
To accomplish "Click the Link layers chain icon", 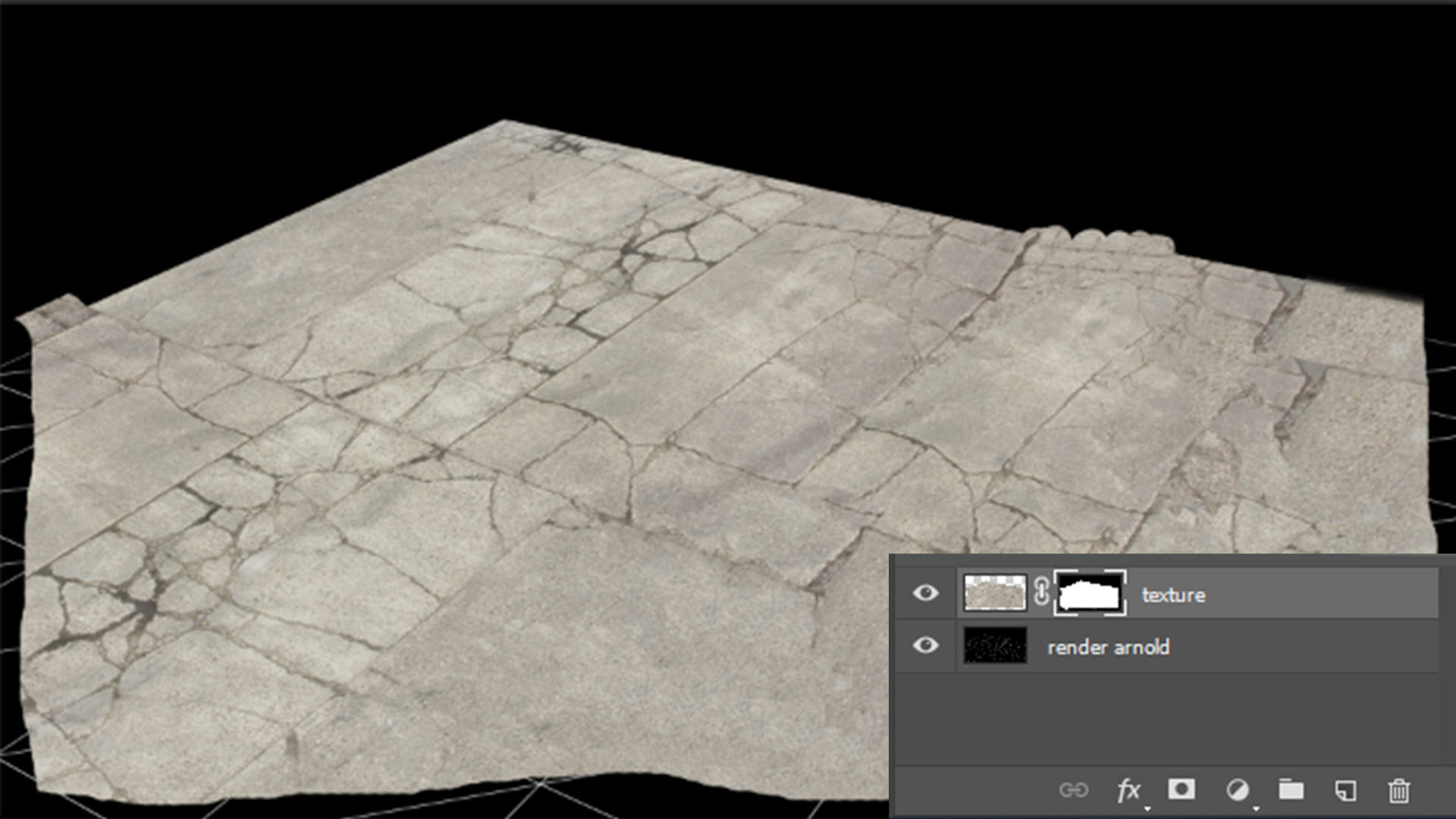I will pyautogui.click(x=1074, y=790).
